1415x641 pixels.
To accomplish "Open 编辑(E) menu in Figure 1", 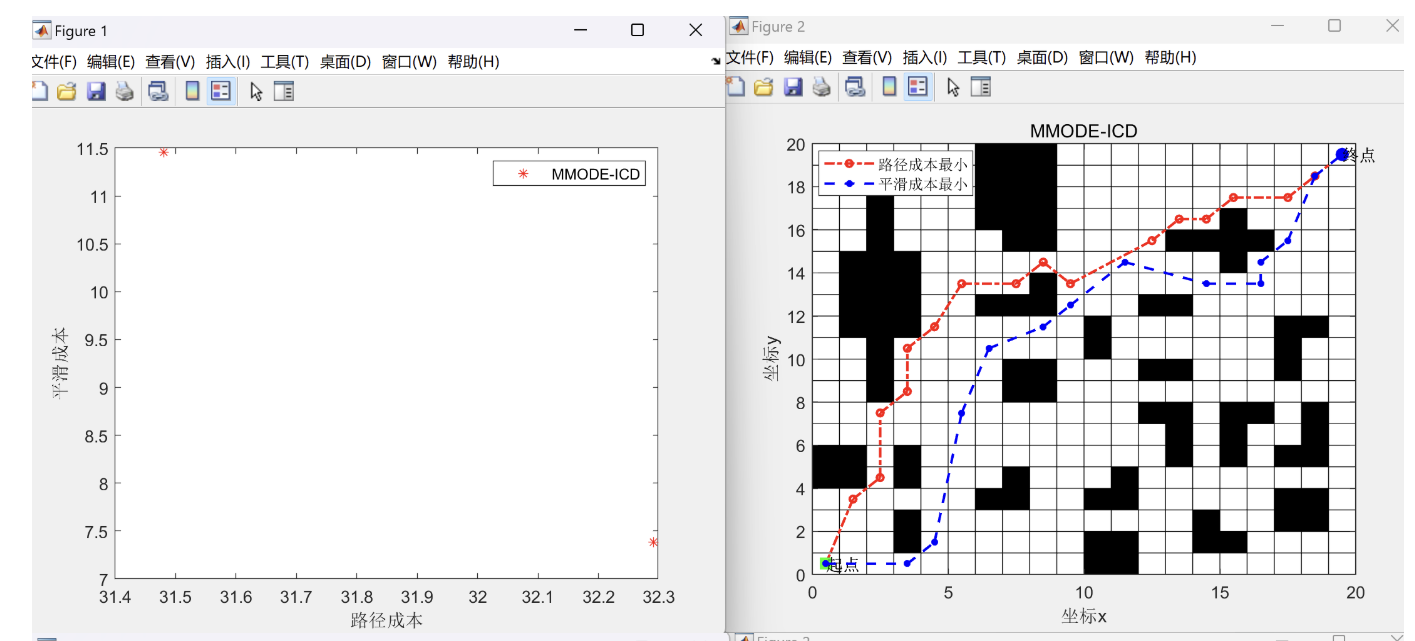I will (112, 62).
